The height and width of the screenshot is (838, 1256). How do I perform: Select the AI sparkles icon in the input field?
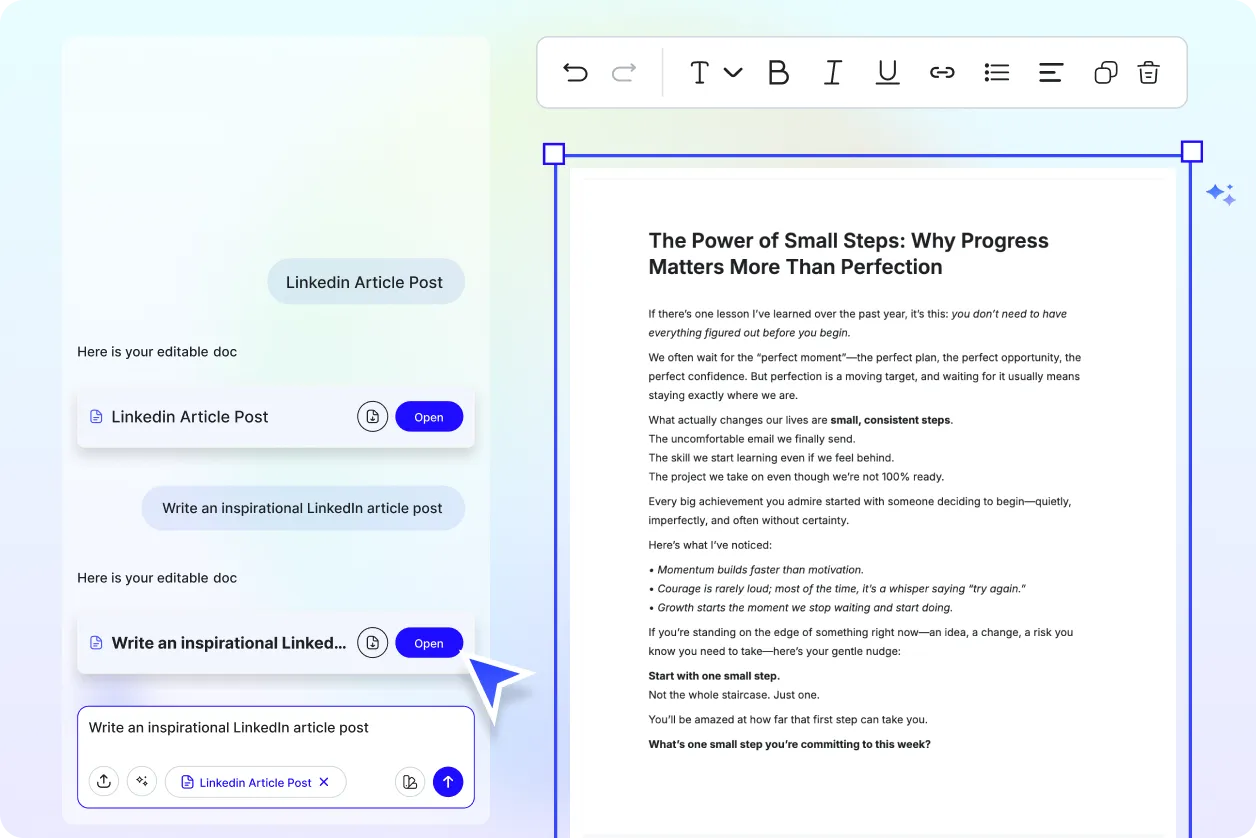tap(142, 781)
